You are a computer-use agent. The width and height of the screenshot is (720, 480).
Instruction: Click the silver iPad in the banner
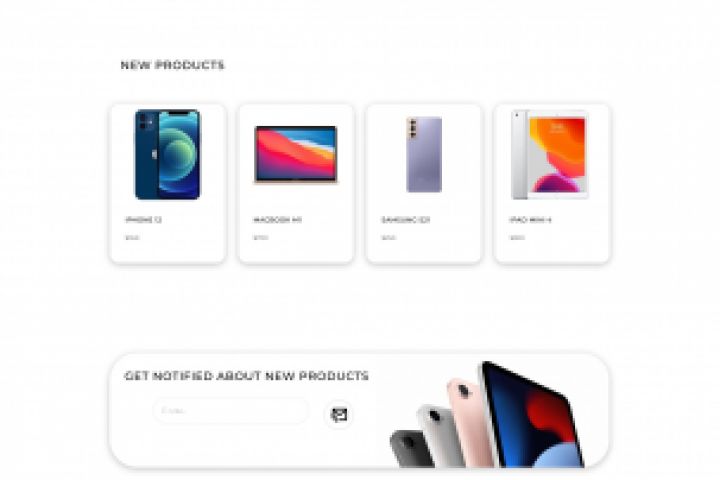(x=439, y=436)
